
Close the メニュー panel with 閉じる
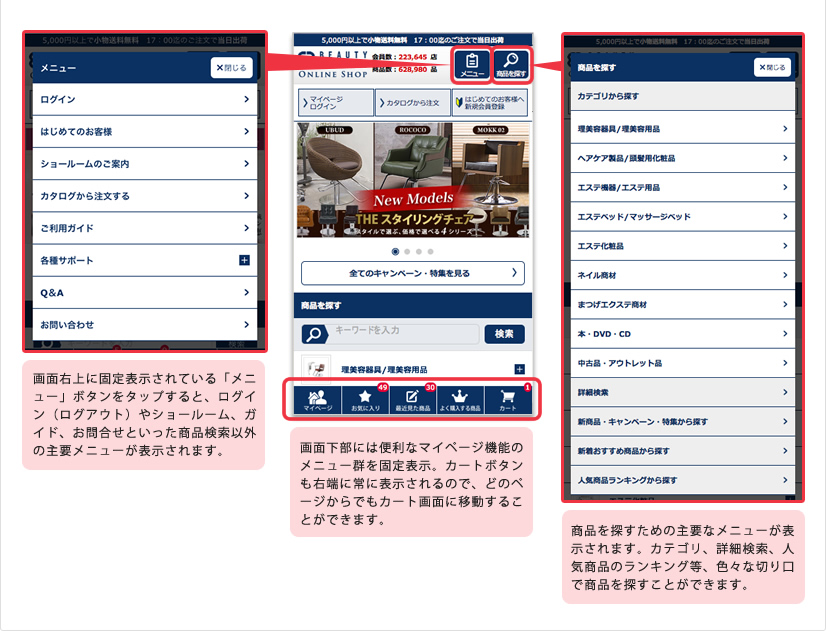pyautogui.click(x=231, y=68)
